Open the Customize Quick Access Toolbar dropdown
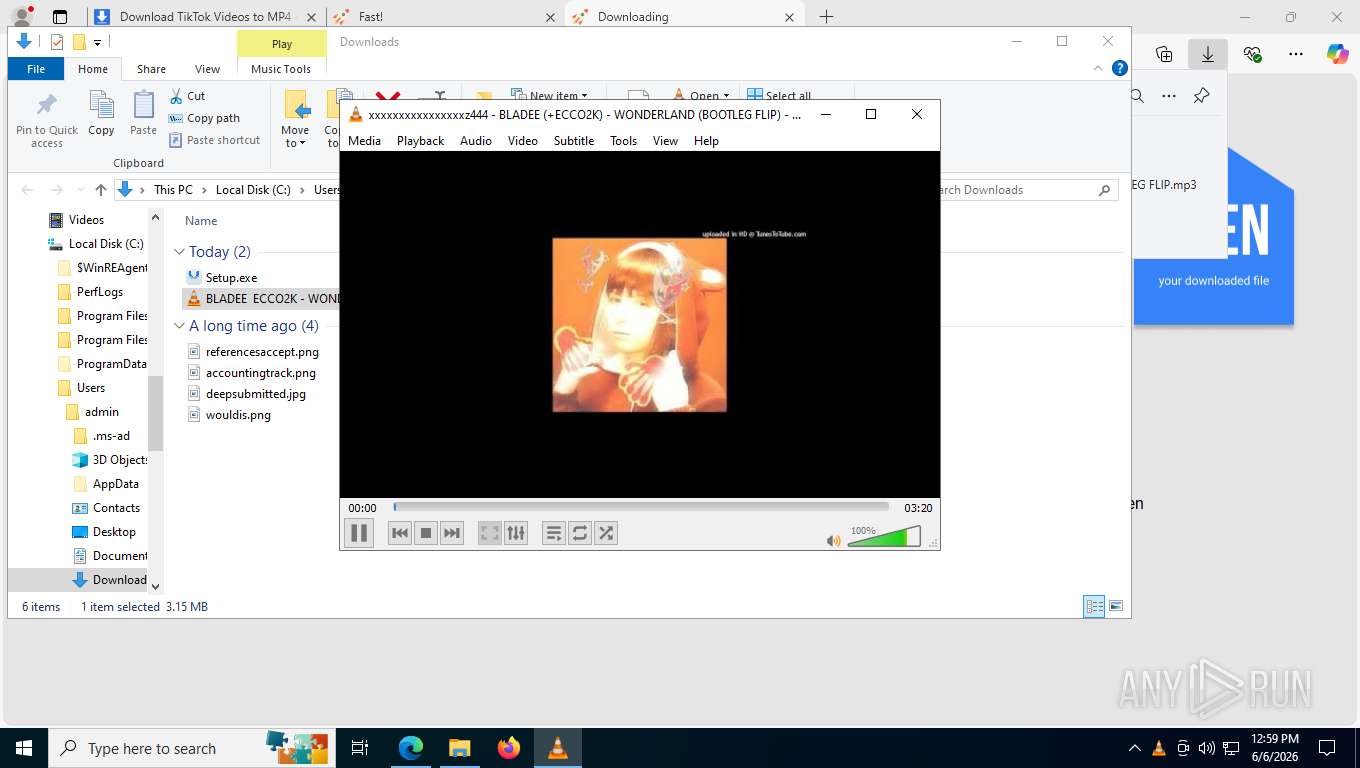The width and height of the screenshot is (1360, 768). pyautogui.click(x=98, y=42)
